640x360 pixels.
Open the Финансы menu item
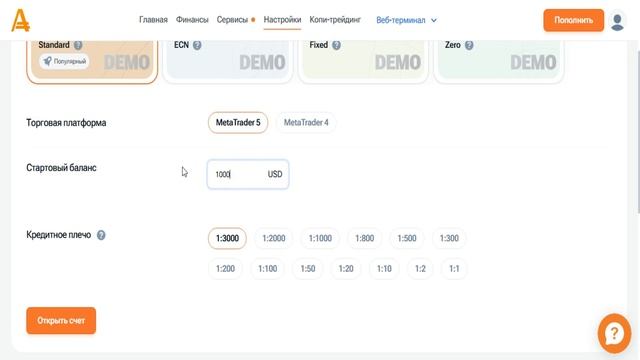[x=192, y=20]
